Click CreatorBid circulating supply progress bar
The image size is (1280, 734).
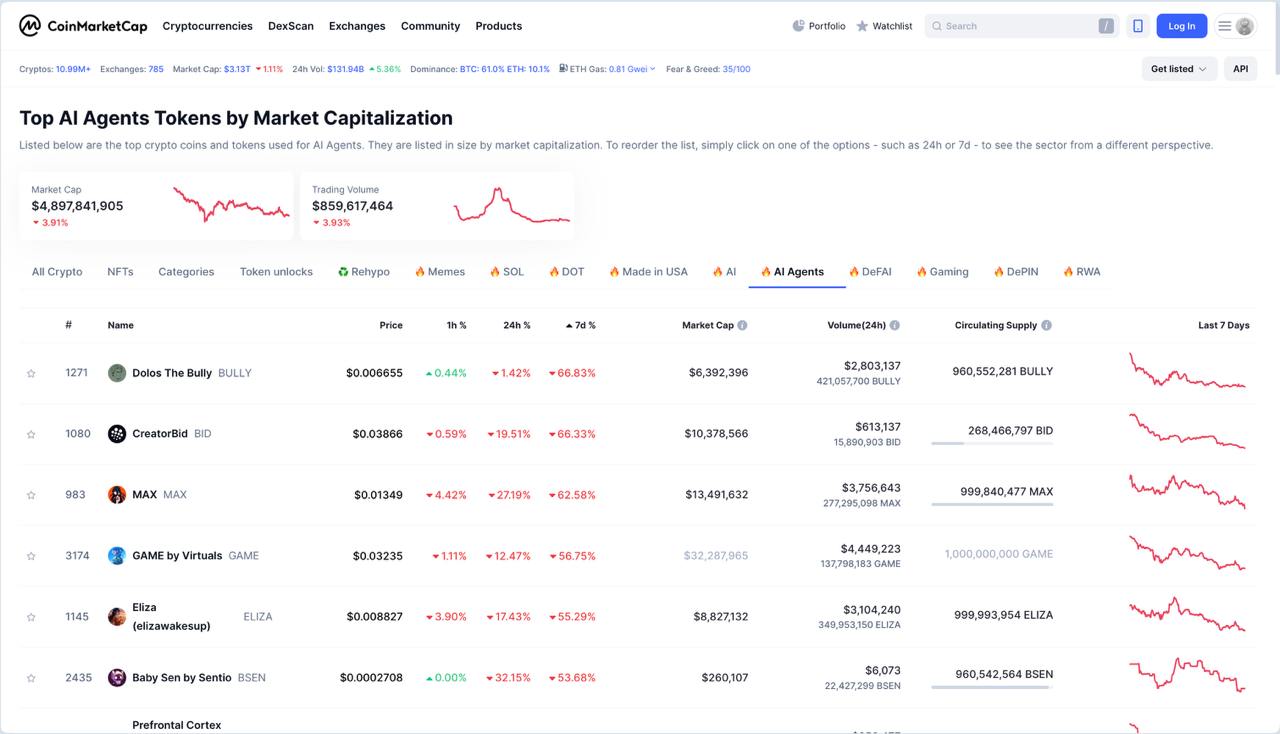pos(992,443)
